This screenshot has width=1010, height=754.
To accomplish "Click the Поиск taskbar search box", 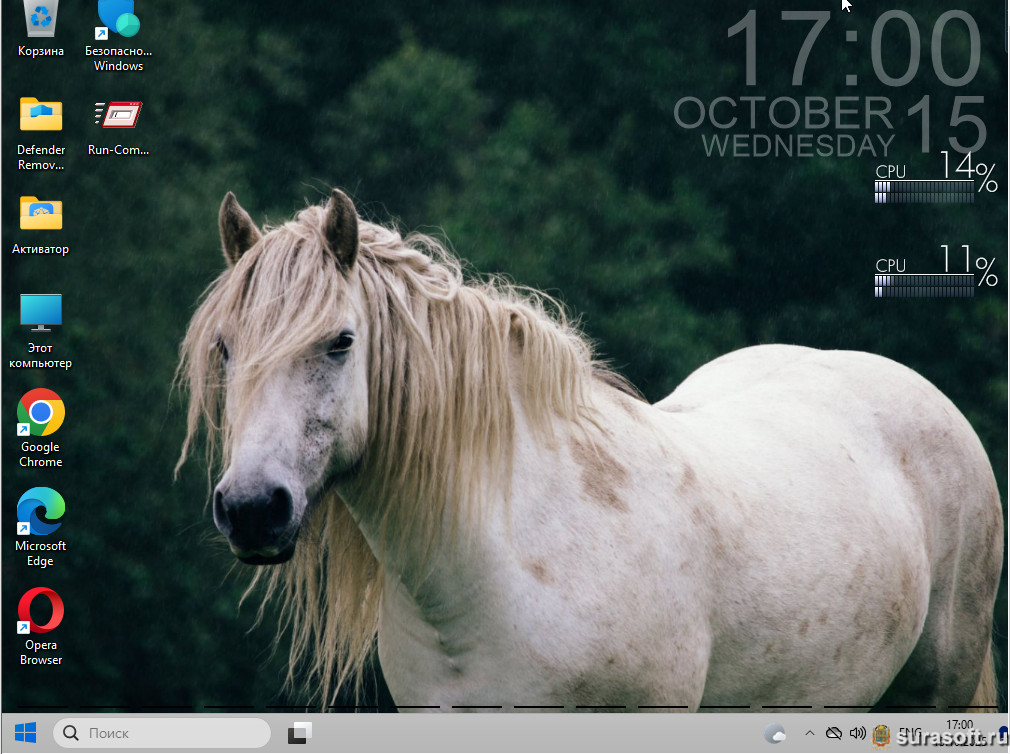I will coord(162,733).
